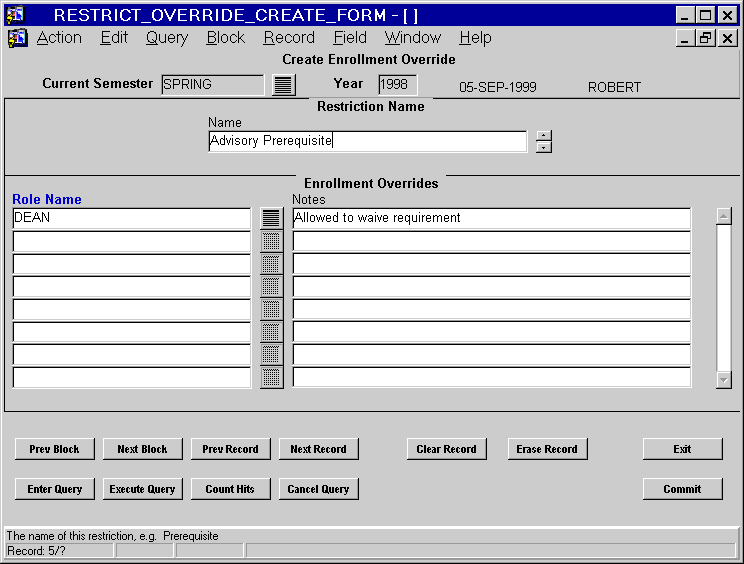Viewport: 744px width, 564px height.
Task: Open the Edit menu
Action: (x=114, y=37)
